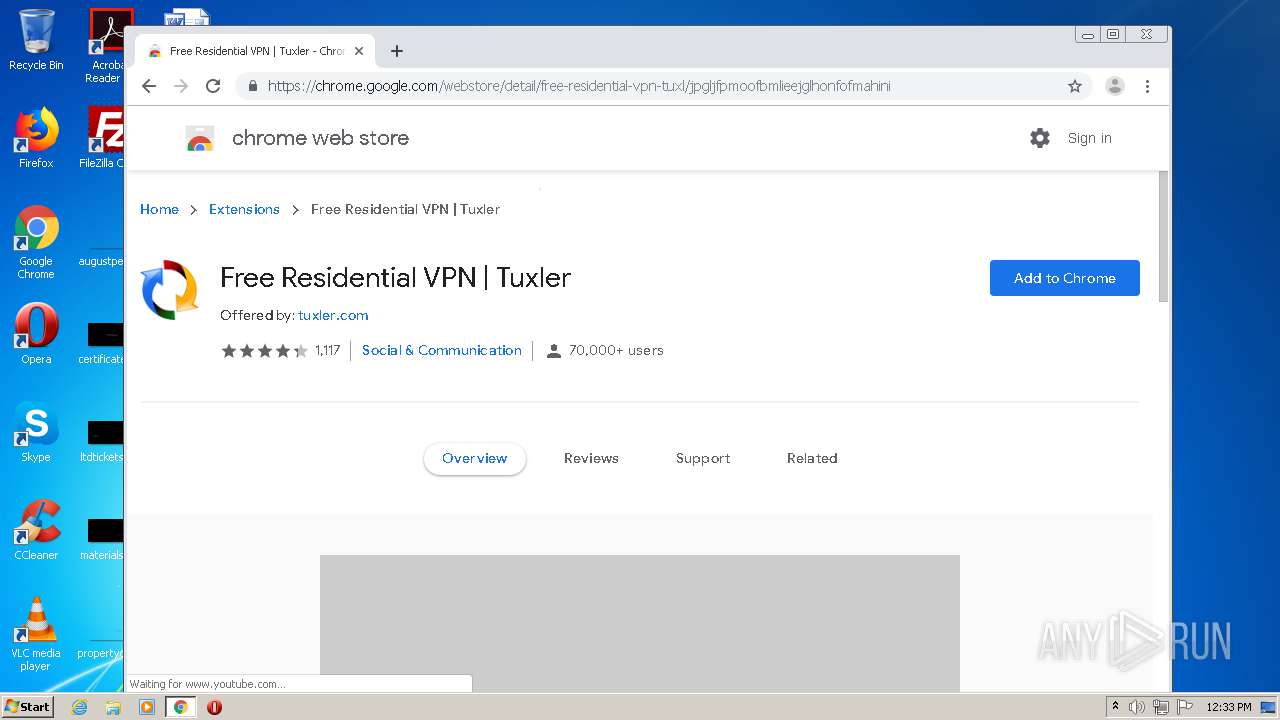1280x720 pixels.
Task: Open web store settings gear
Action: coord(1040,138)
